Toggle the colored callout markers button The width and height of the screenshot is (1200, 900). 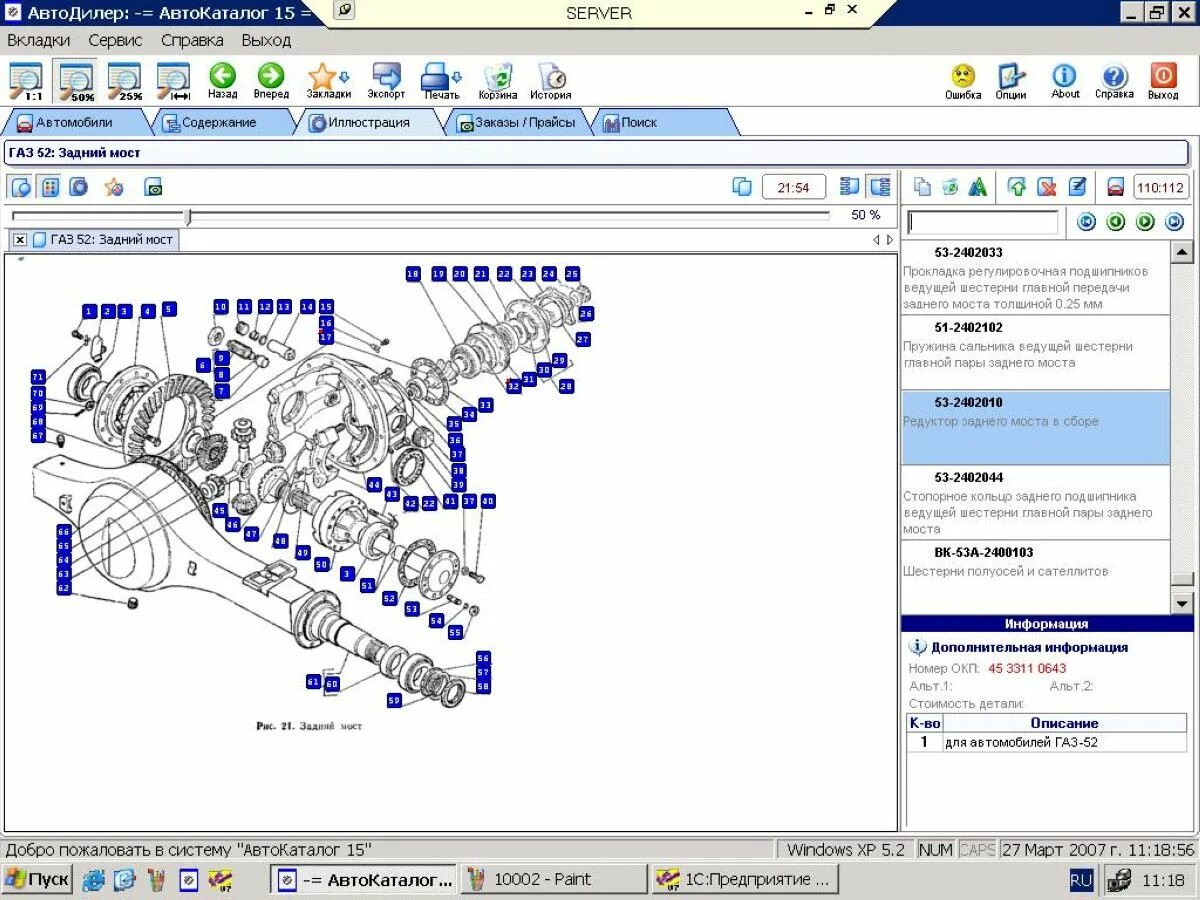pyautogui.click(x=50, y=187)
